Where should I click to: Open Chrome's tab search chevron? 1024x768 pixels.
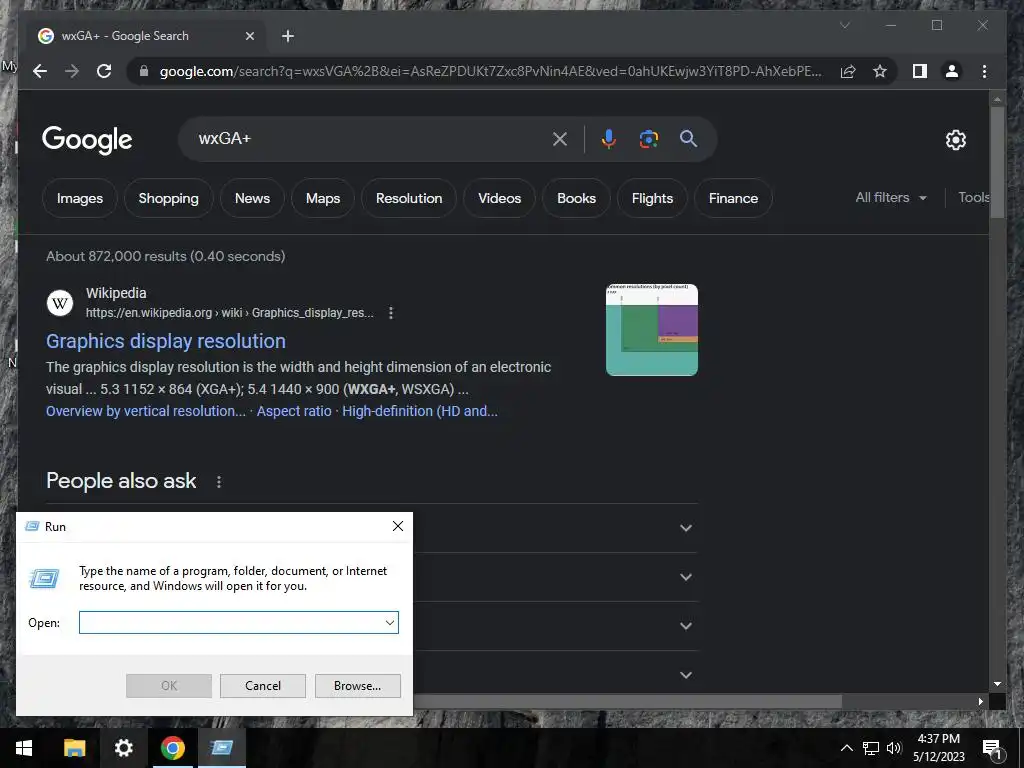(x=844, y=25)
